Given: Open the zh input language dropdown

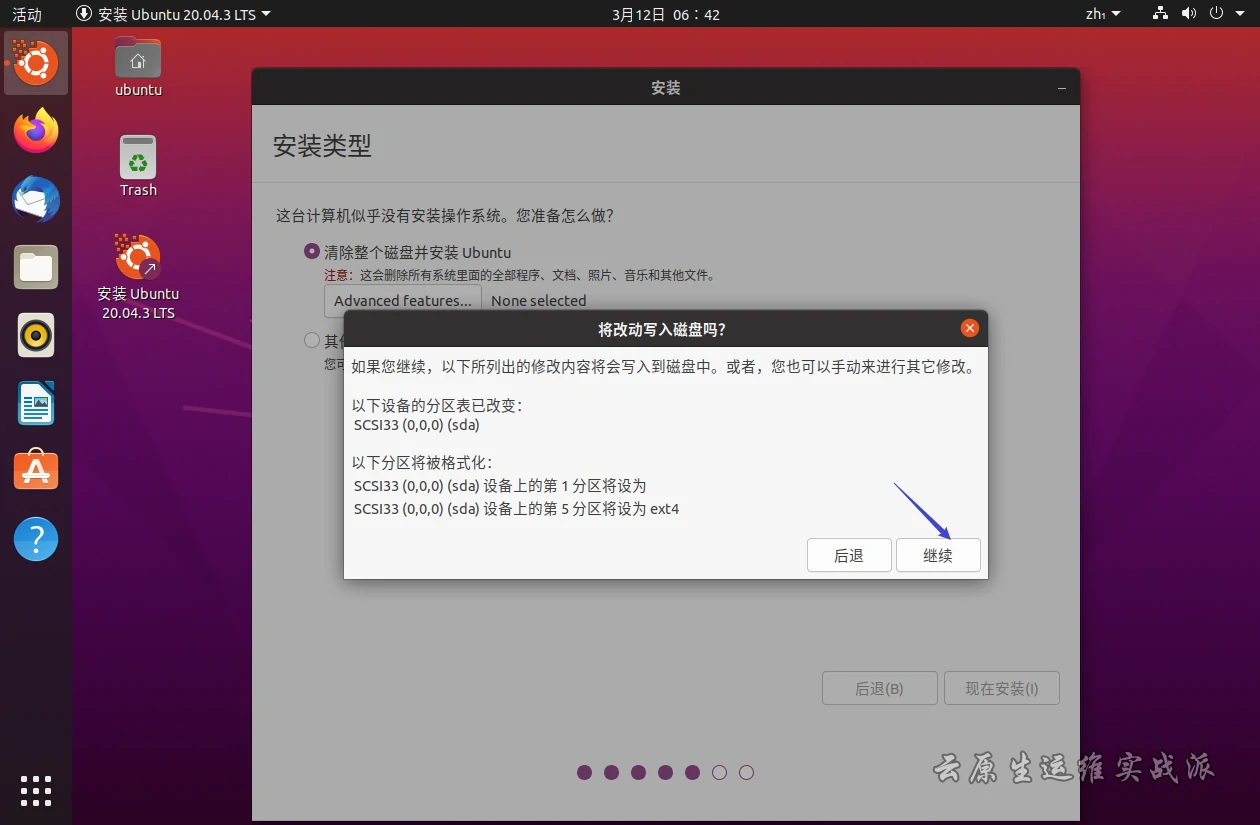Looking at the screenshot, I should (x=1103, y=14).
